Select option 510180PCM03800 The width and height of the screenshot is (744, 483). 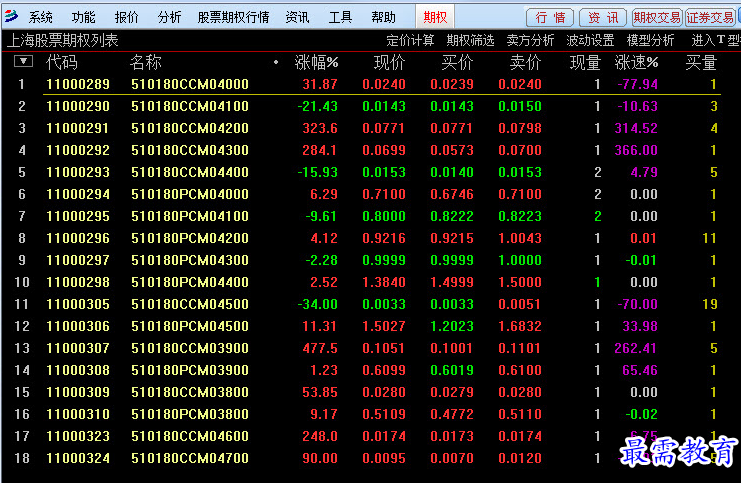190,414
